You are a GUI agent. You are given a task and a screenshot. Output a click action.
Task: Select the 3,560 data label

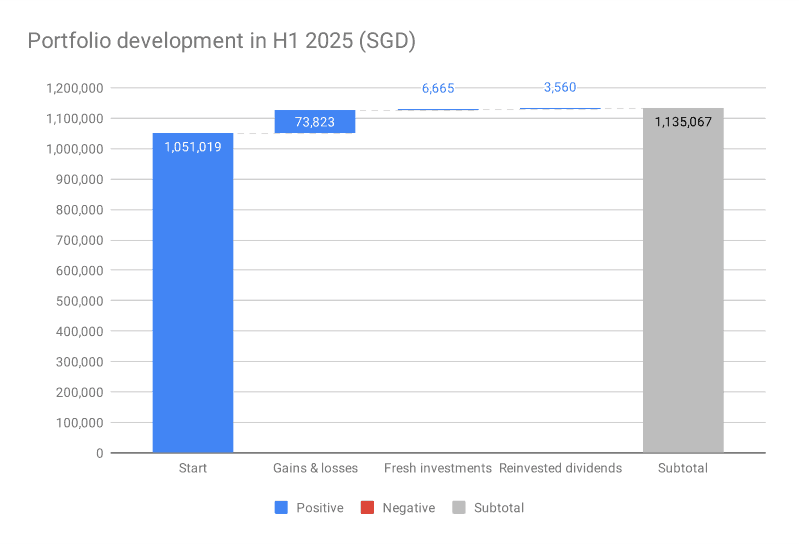[560, 87]
